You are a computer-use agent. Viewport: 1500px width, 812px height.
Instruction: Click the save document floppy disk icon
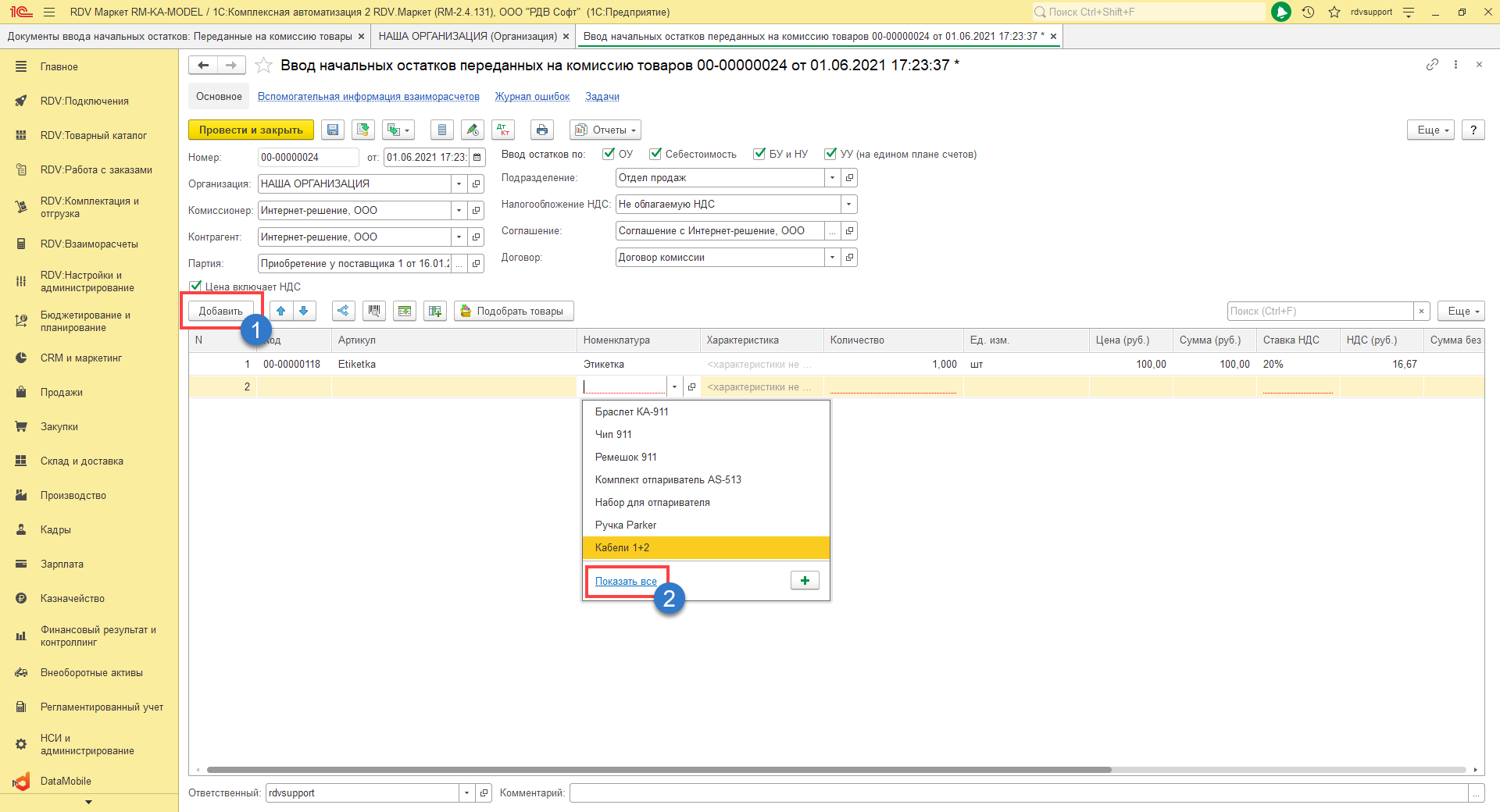[x=333, y=130]
